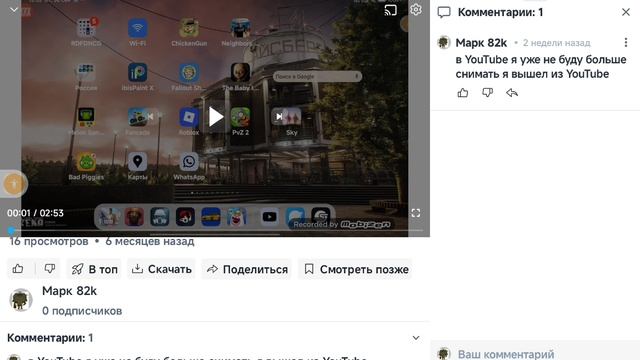
Task: Collapse the video player with the top-left chevron
Action: 14,9
